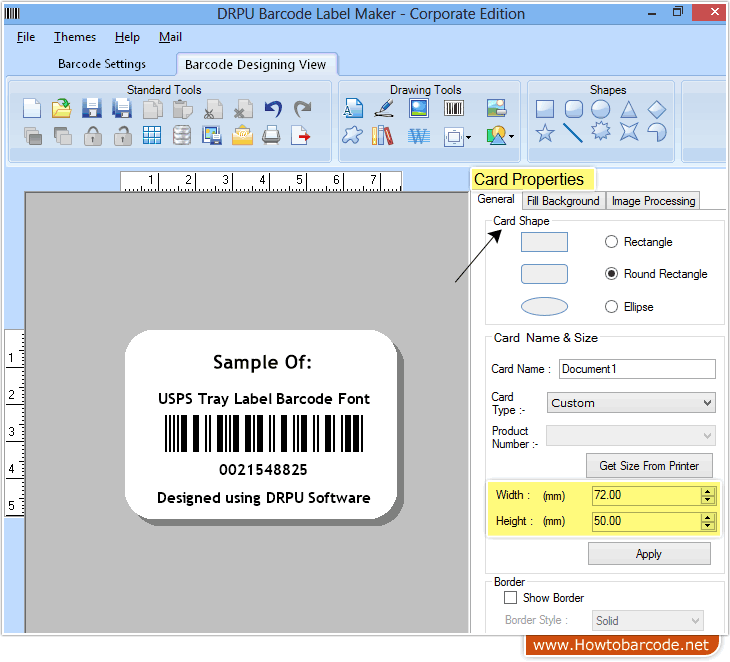Select the Triangle shape
The image size is (730, 662).
(629, 109)
